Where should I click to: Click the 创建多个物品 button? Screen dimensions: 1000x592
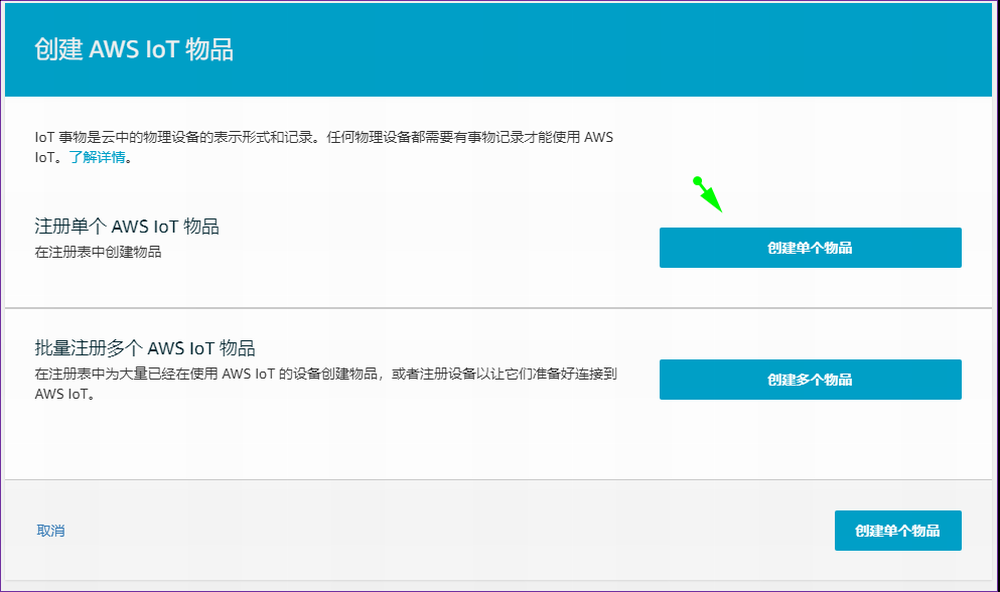tap(810, 380)
